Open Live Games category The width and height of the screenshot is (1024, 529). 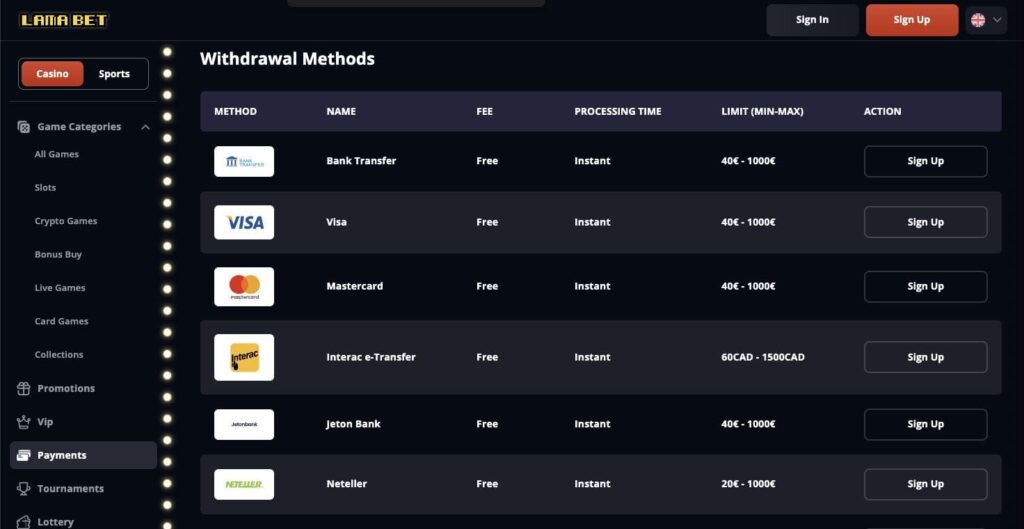pyautogui.click(x=59, y=287)
